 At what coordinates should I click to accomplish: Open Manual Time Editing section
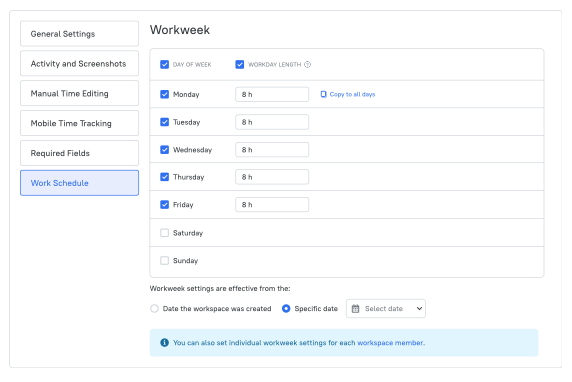coord(80,93)
